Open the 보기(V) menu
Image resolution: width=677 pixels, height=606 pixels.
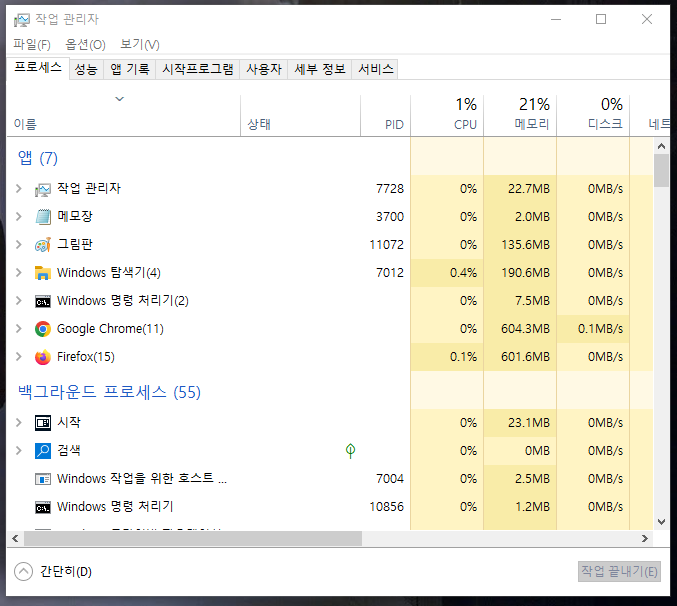tap(139, 44)
